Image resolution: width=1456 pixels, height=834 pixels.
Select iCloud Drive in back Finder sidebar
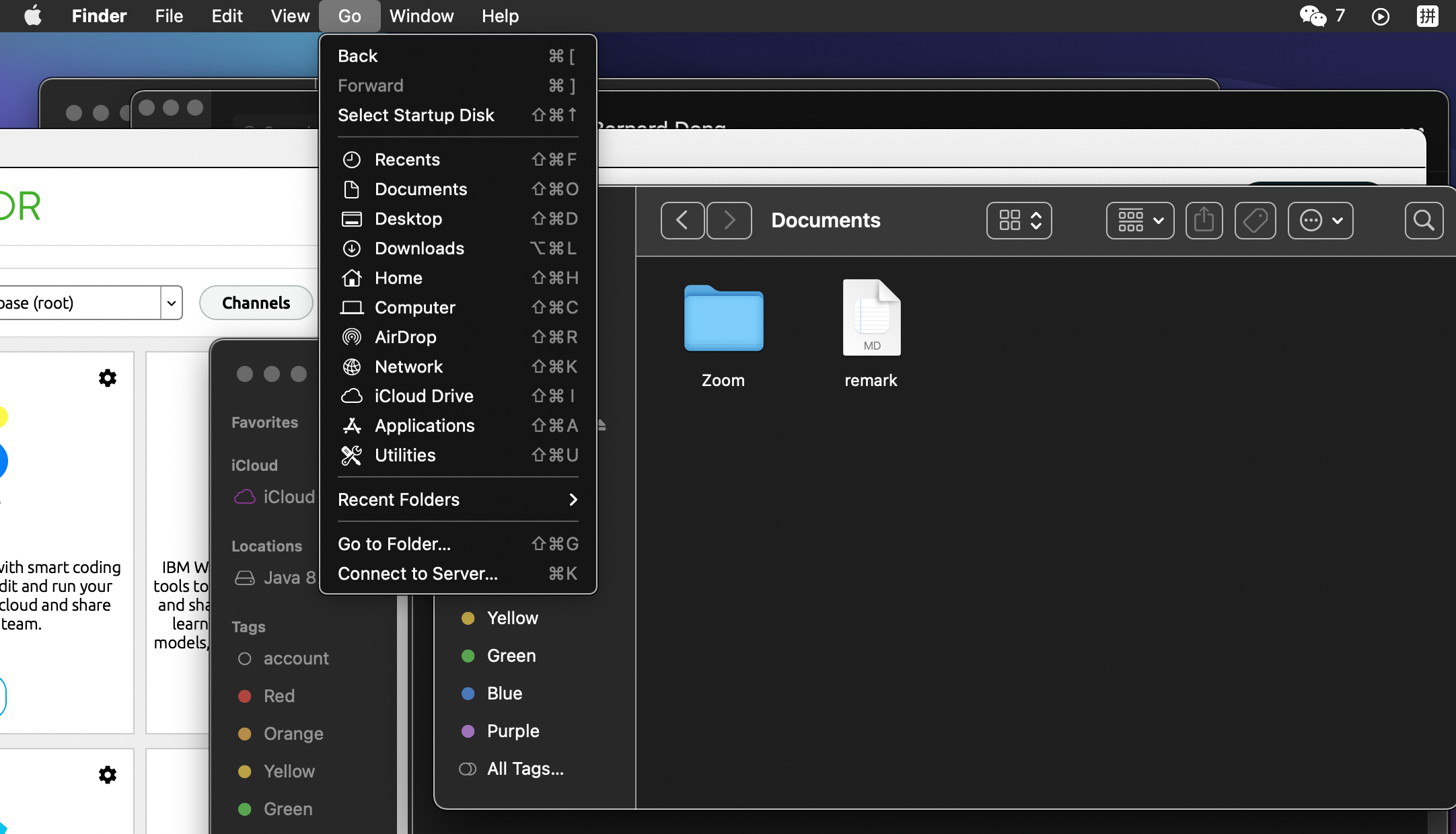(x=275, y=497)
